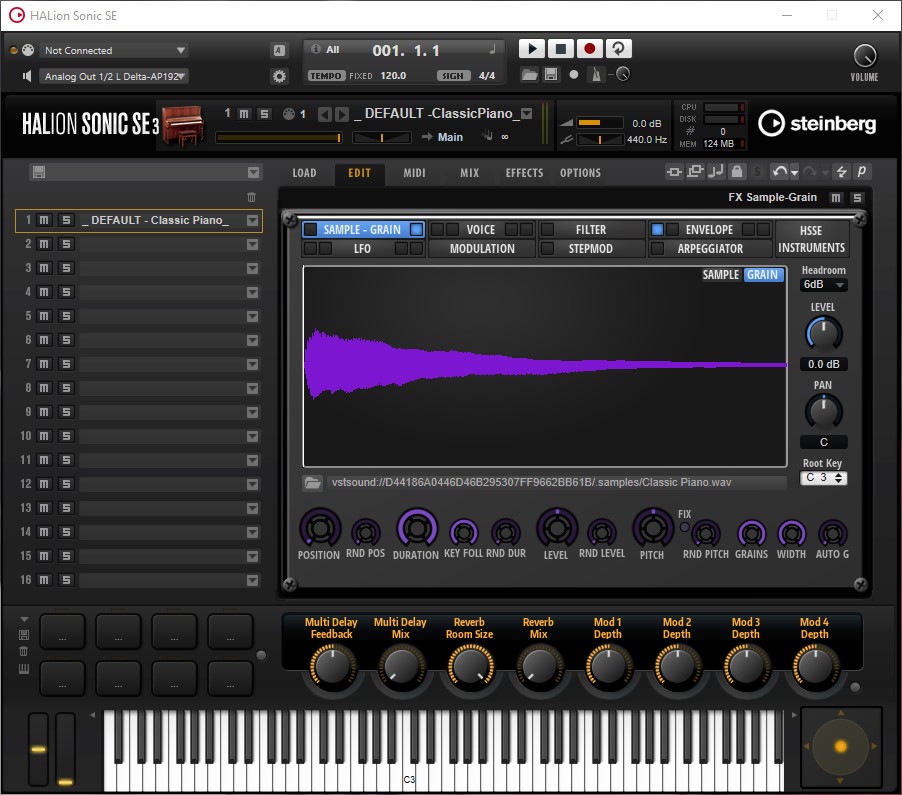Click the note-expression toolbar icon
902x795 pixels.
[x=716, y=171]
